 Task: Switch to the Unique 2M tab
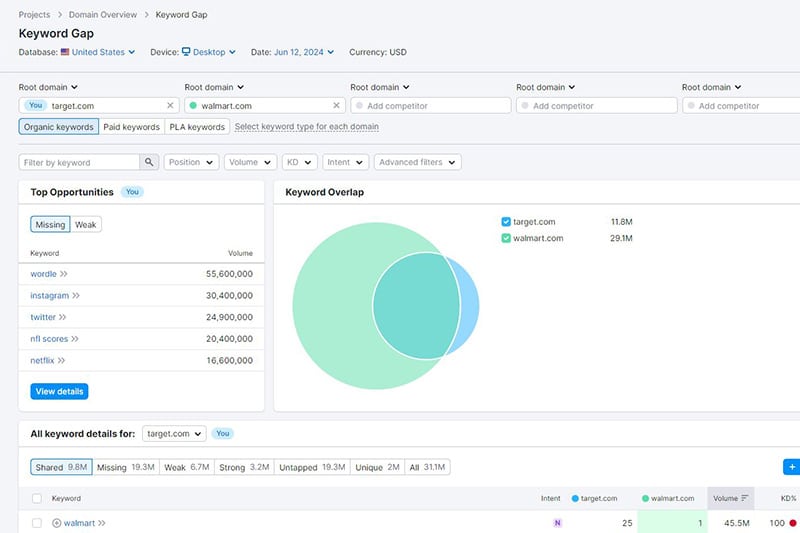pyautogui.click(x=378, y=467)
